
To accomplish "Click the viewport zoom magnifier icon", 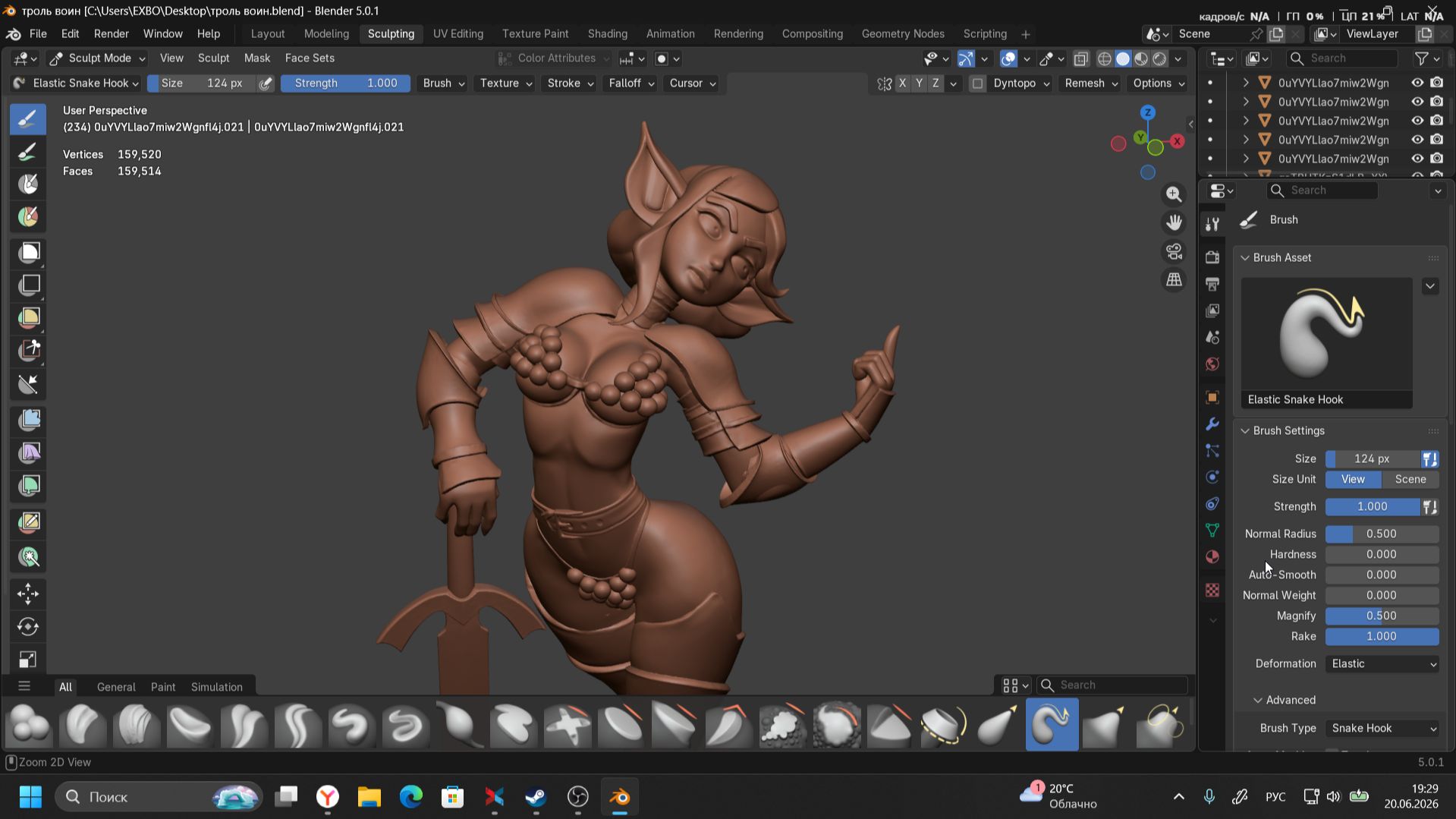I will pos(1174,194).
